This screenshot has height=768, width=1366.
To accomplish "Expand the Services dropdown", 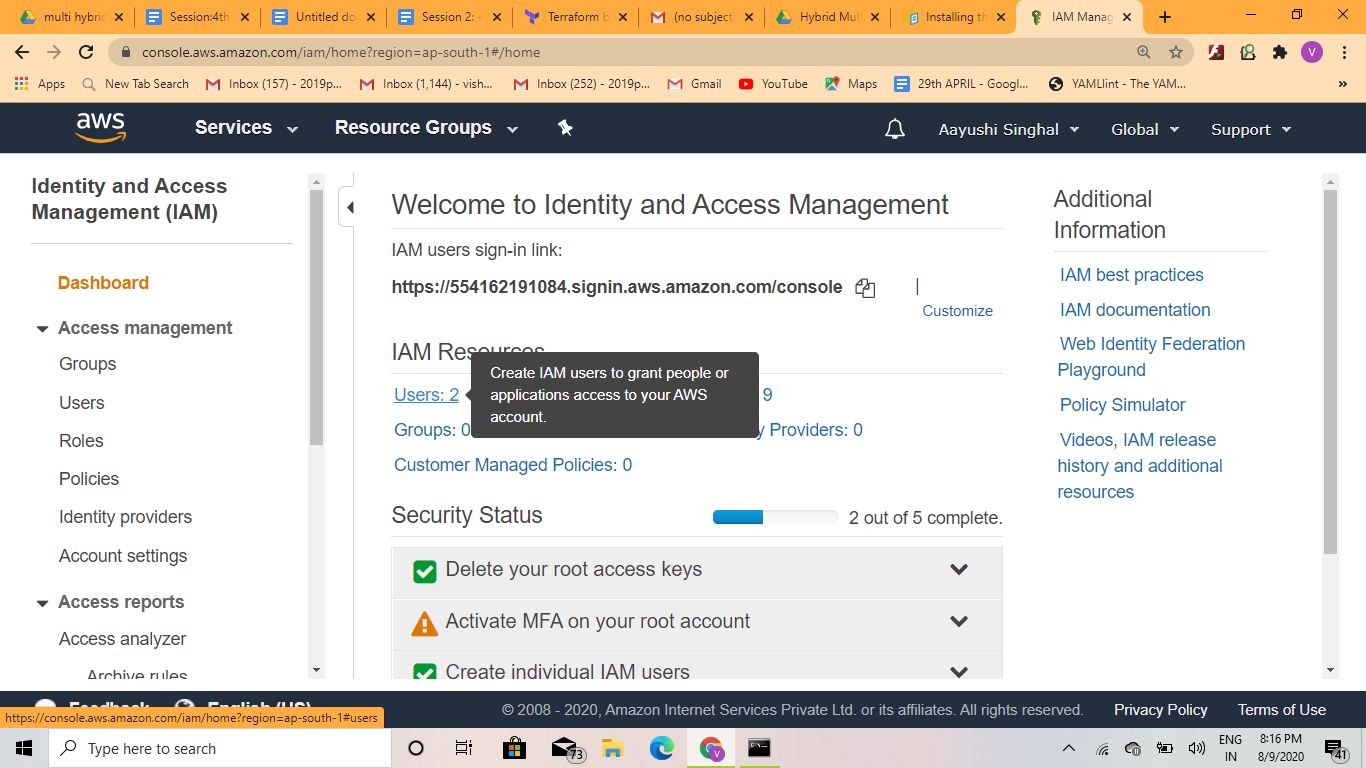I will [246, 128].
